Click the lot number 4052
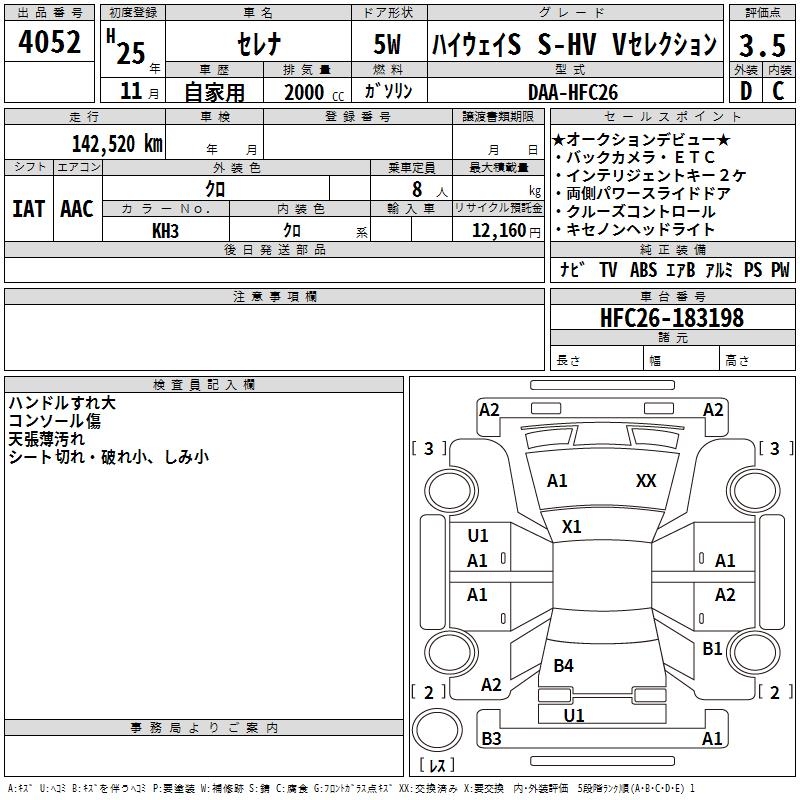Screen dimensions: 800x800 (50, 42)
